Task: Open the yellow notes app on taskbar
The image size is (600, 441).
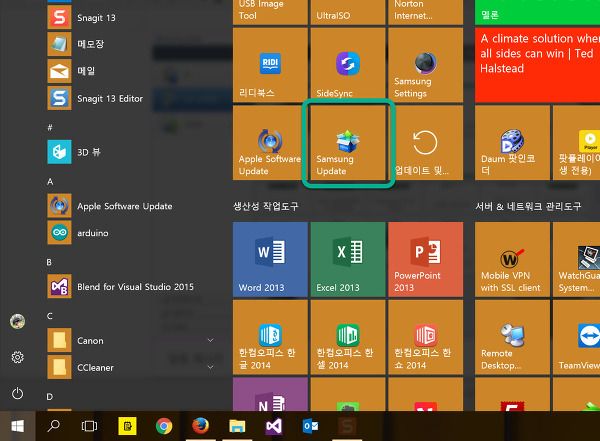Action: (x=127, y=426)
